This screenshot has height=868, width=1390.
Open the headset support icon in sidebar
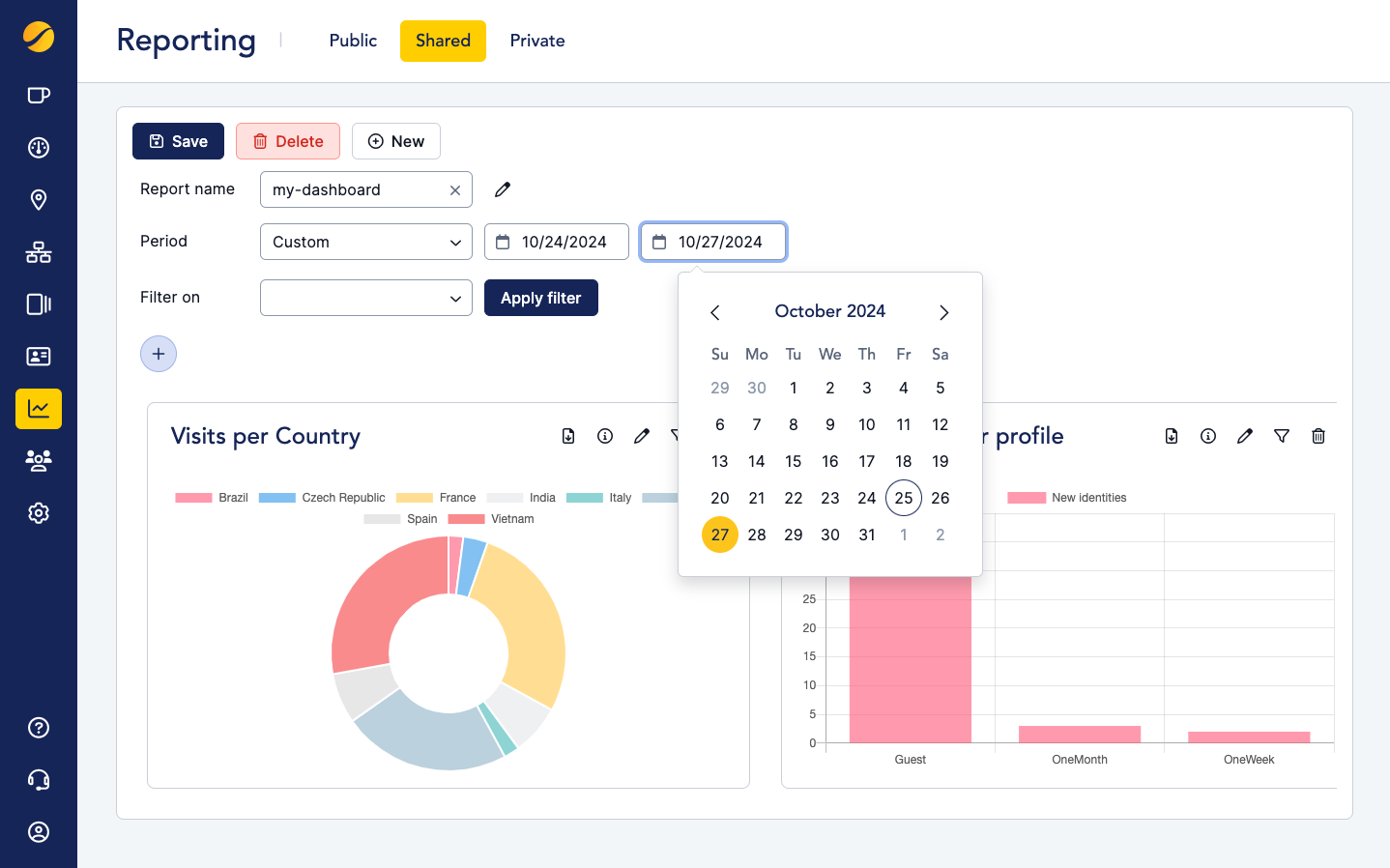tap(39, 779)
